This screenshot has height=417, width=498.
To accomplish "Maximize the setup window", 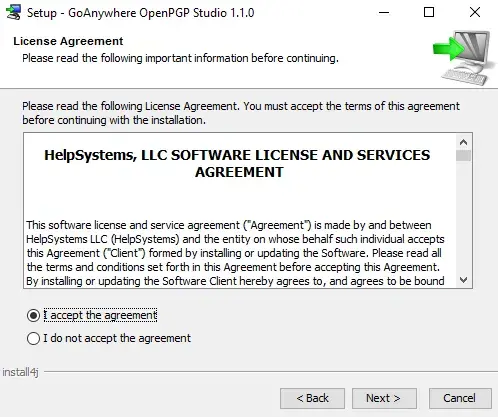I will tap(429, 13).
